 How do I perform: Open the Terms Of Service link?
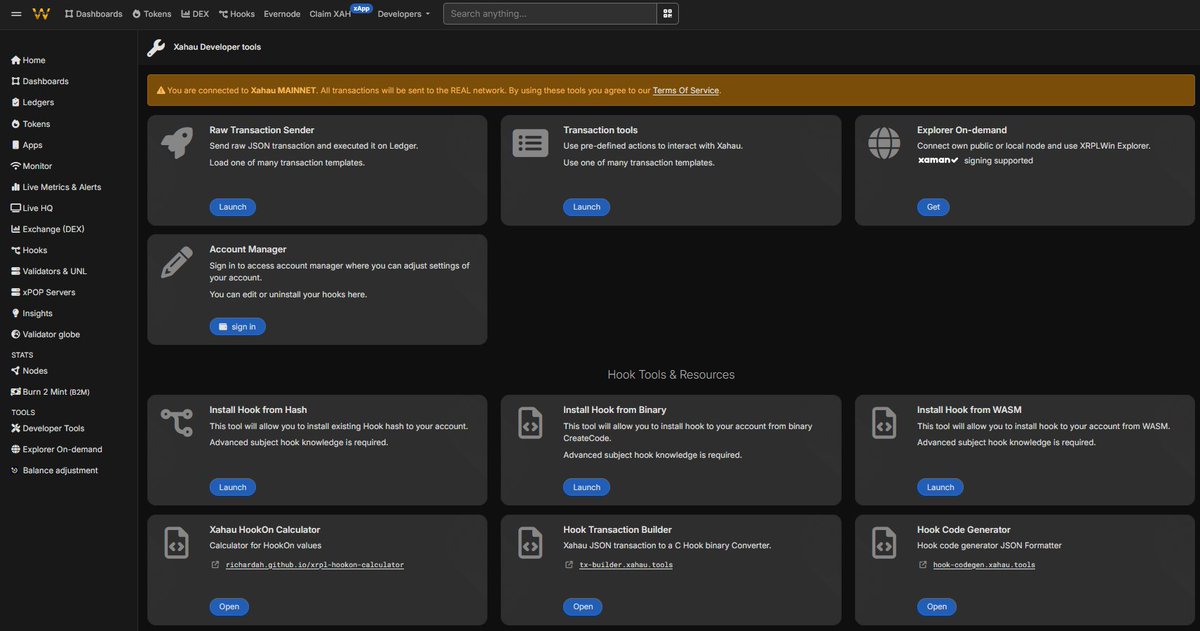(x=686, y=90)
